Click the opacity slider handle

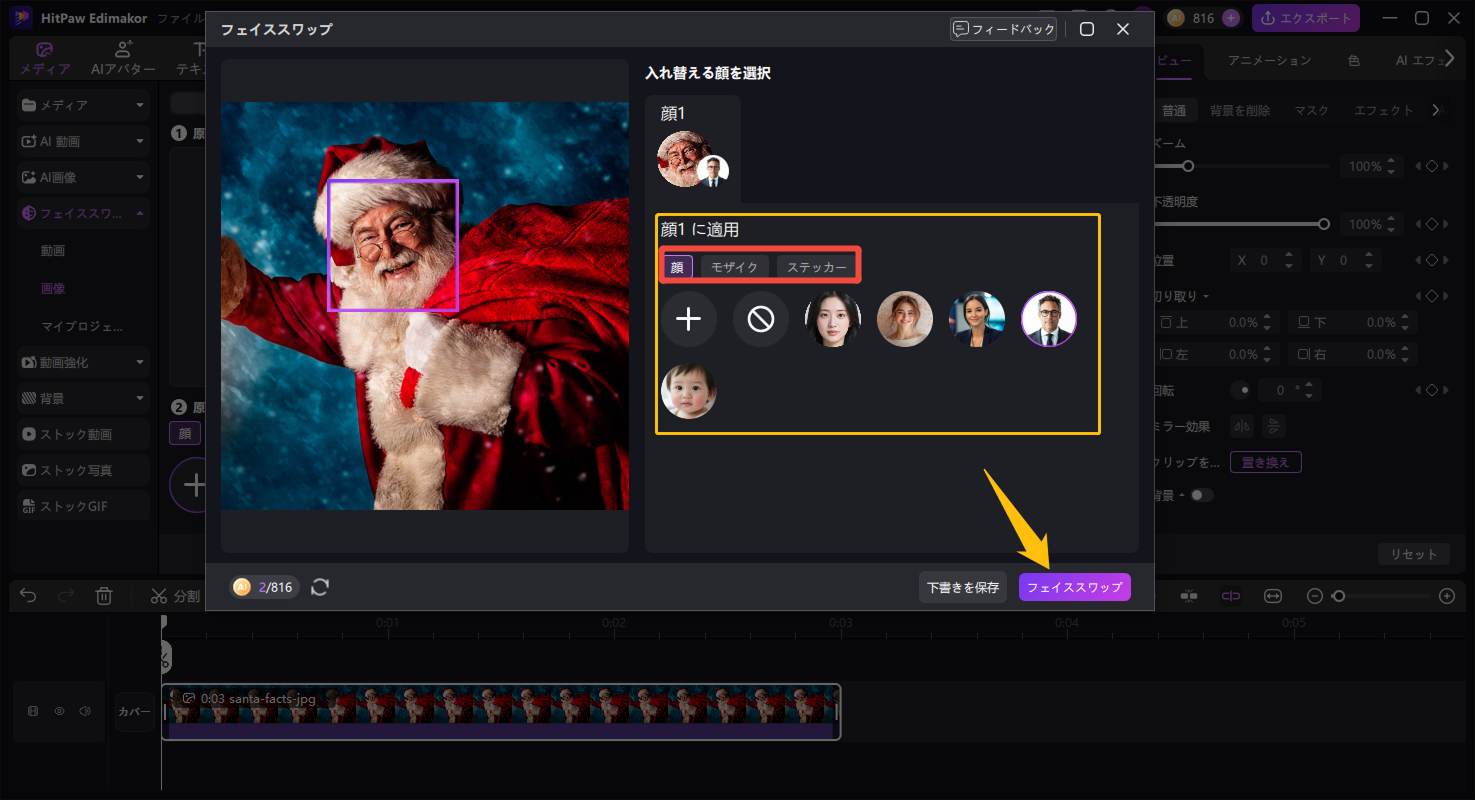pos(1324,224)
